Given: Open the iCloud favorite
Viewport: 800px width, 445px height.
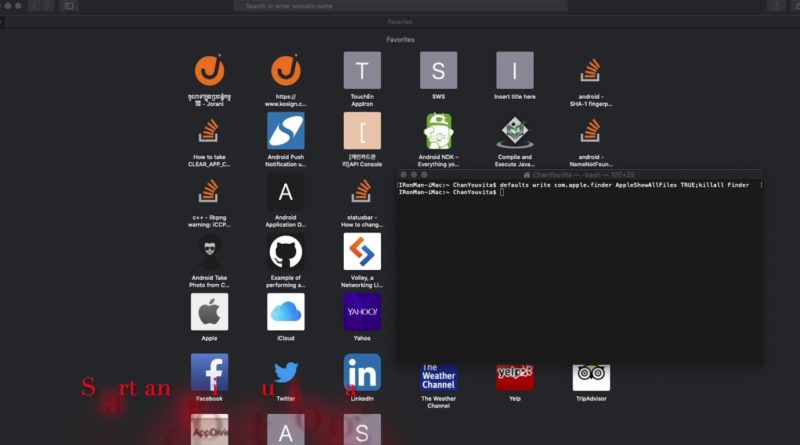Looking at the screenshot, I should click(x=286, y=312).
